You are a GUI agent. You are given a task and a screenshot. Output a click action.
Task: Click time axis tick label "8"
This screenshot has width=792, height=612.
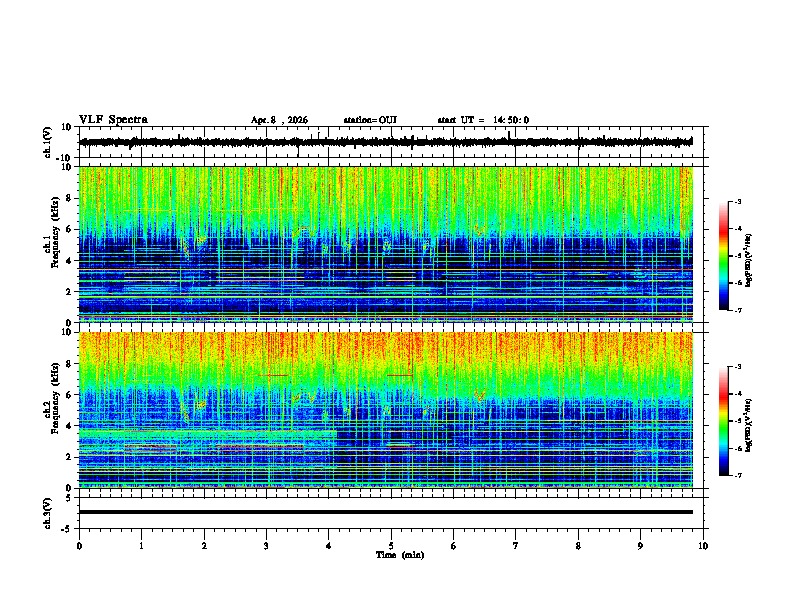coord(578,546)
